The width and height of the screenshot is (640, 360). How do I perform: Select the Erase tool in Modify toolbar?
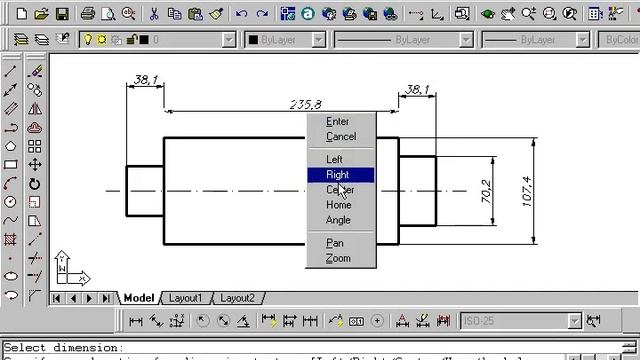(35, 71)
